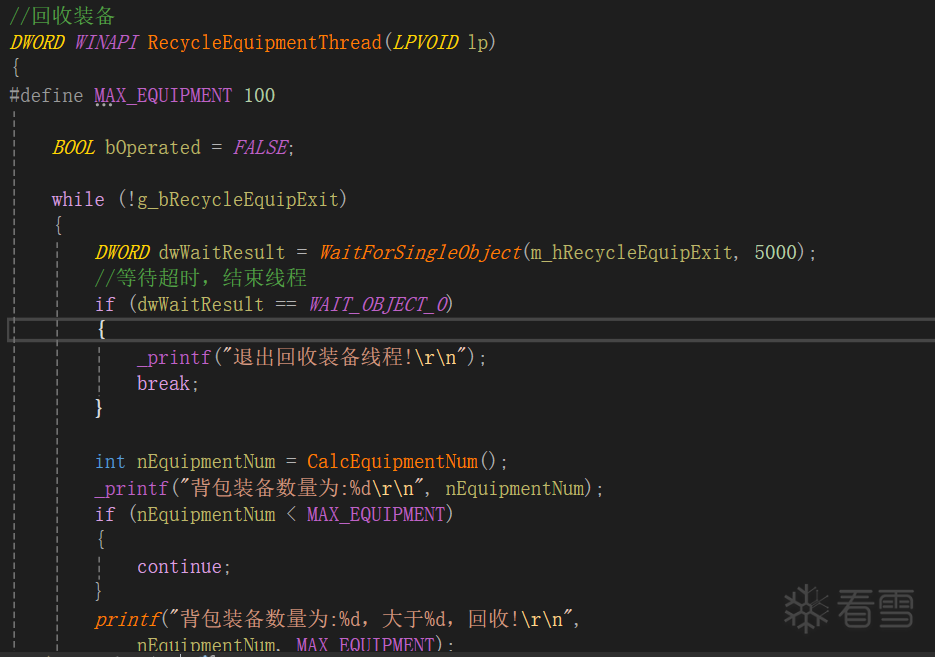Click the m_hRecycleEquipExit argument
This screenshot has width=935, height=657.
pyautogui.click(x=632, y=252)
